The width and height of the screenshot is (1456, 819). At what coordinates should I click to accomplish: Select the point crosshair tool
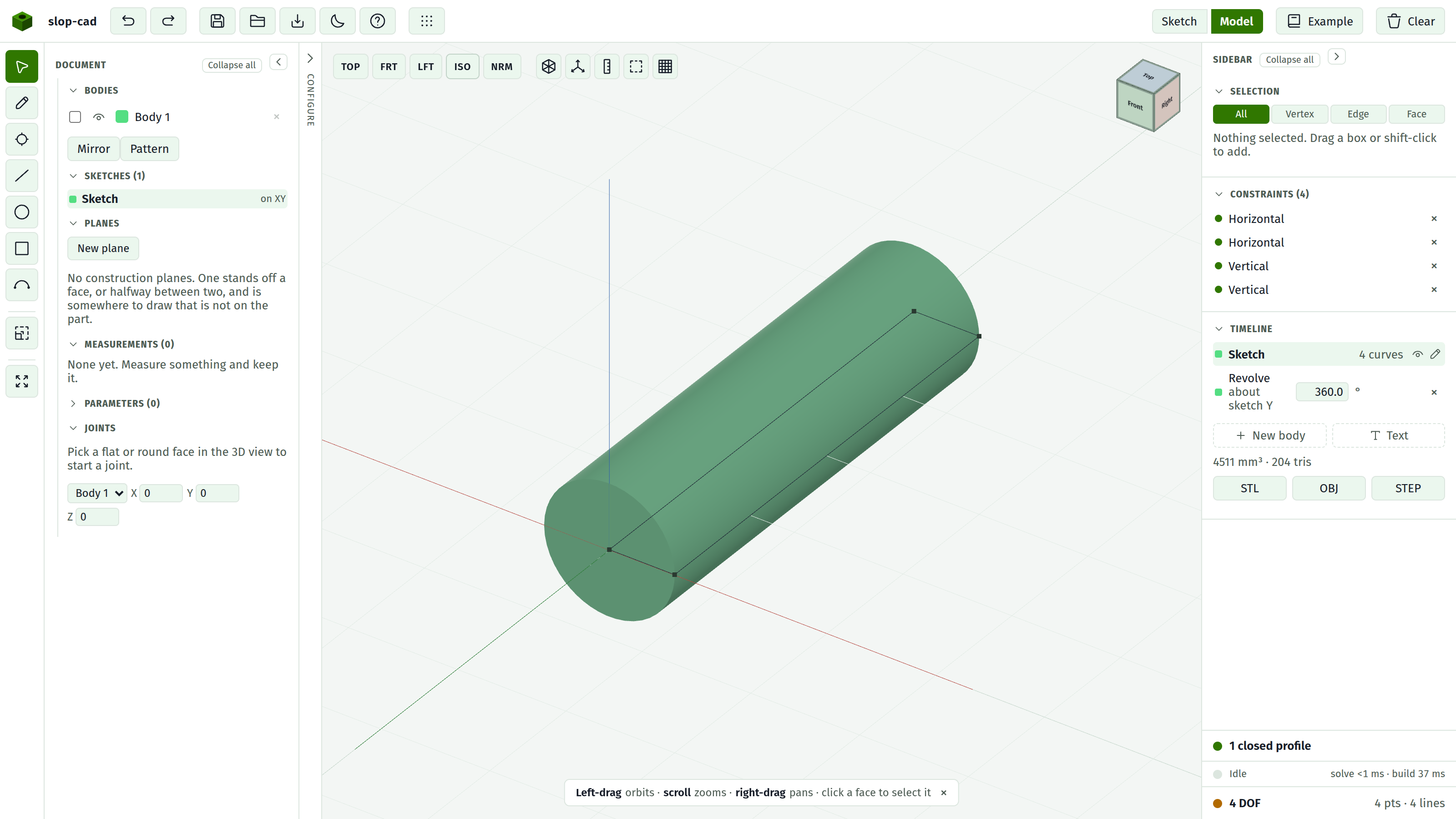pos(22,139)
